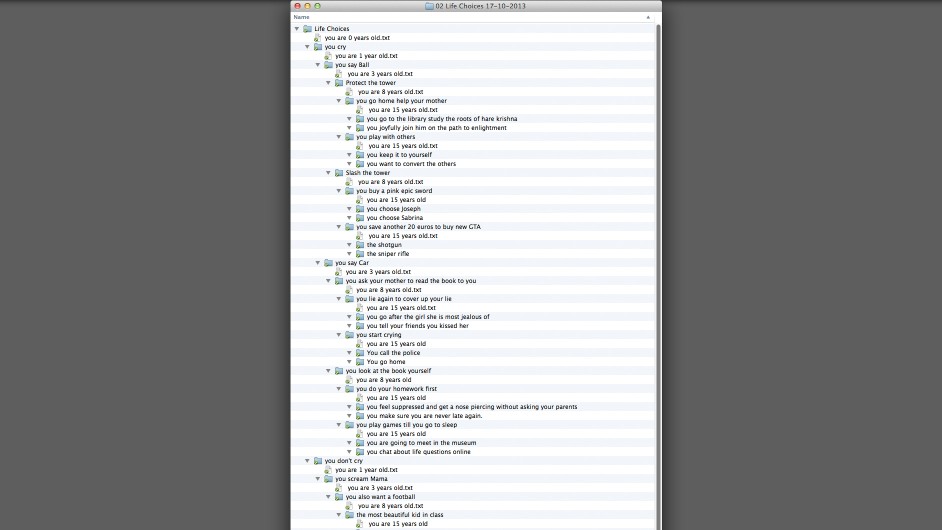Select 'you chat about life questions online' row

click(x=418, y=452)
